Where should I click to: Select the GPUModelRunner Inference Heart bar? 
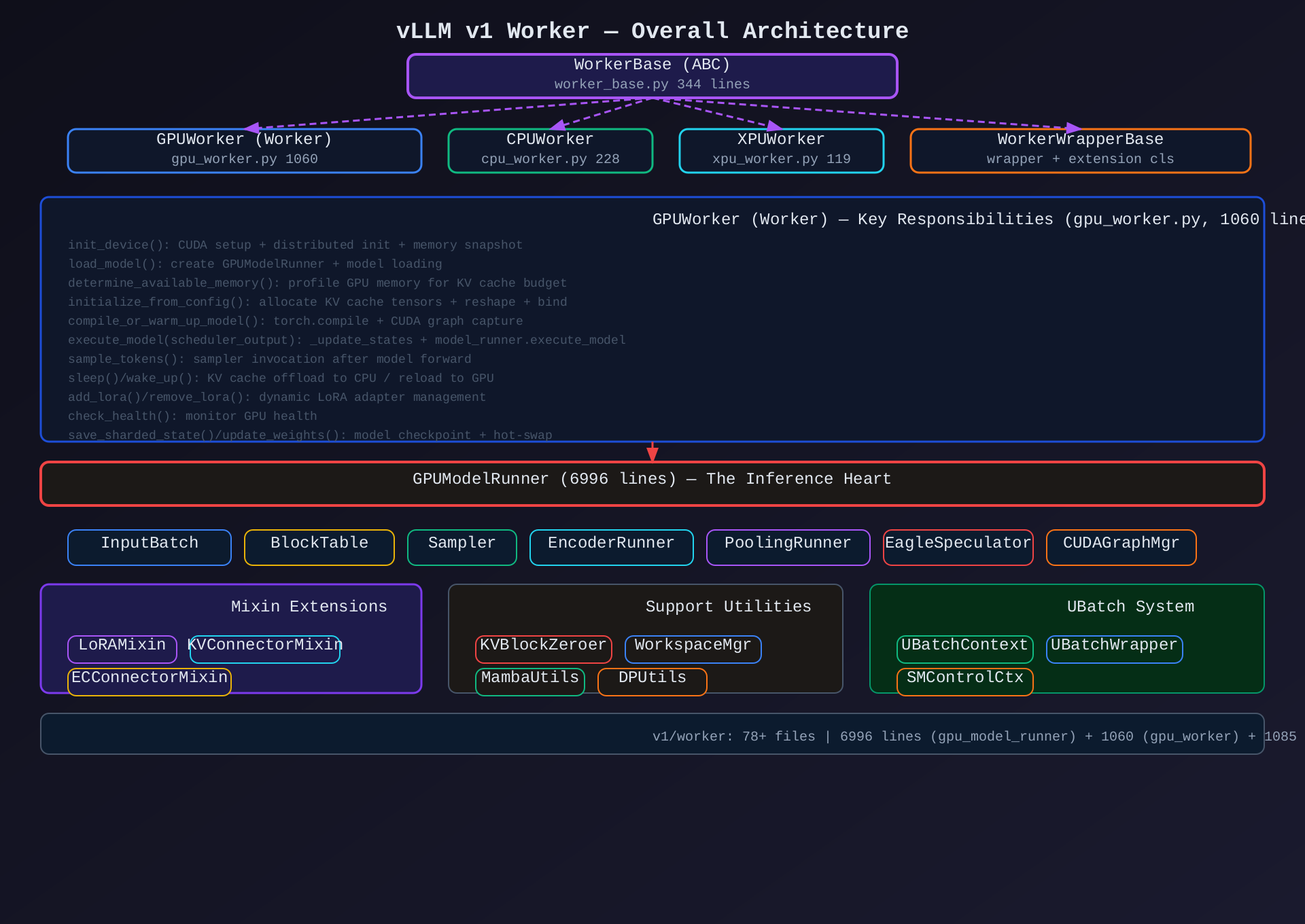click(652, 483)
